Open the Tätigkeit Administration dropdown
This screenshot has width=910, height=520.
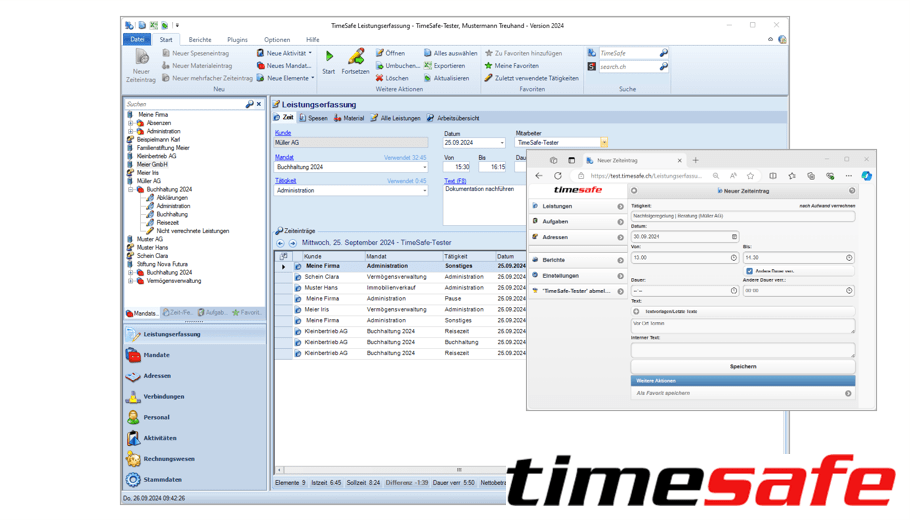[x=424, y=190]
